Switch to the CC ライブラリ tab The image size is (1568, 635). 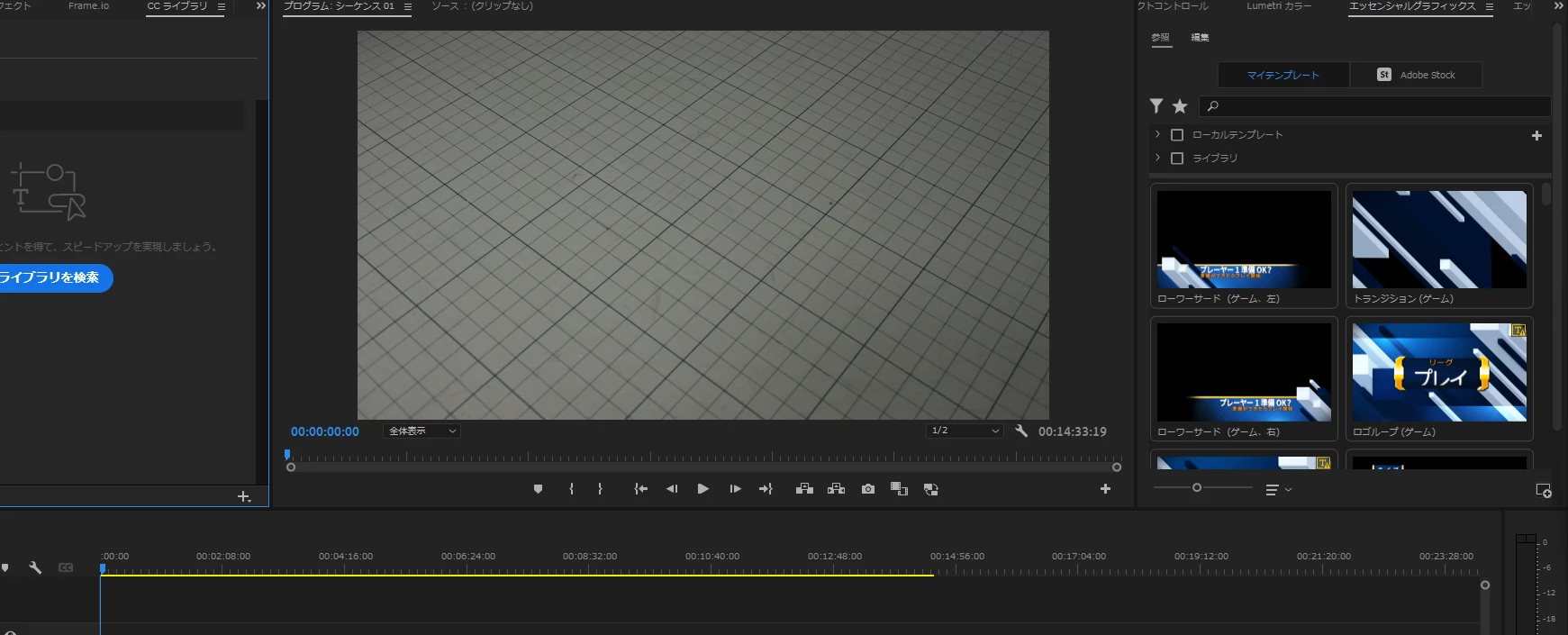point(177,6)
